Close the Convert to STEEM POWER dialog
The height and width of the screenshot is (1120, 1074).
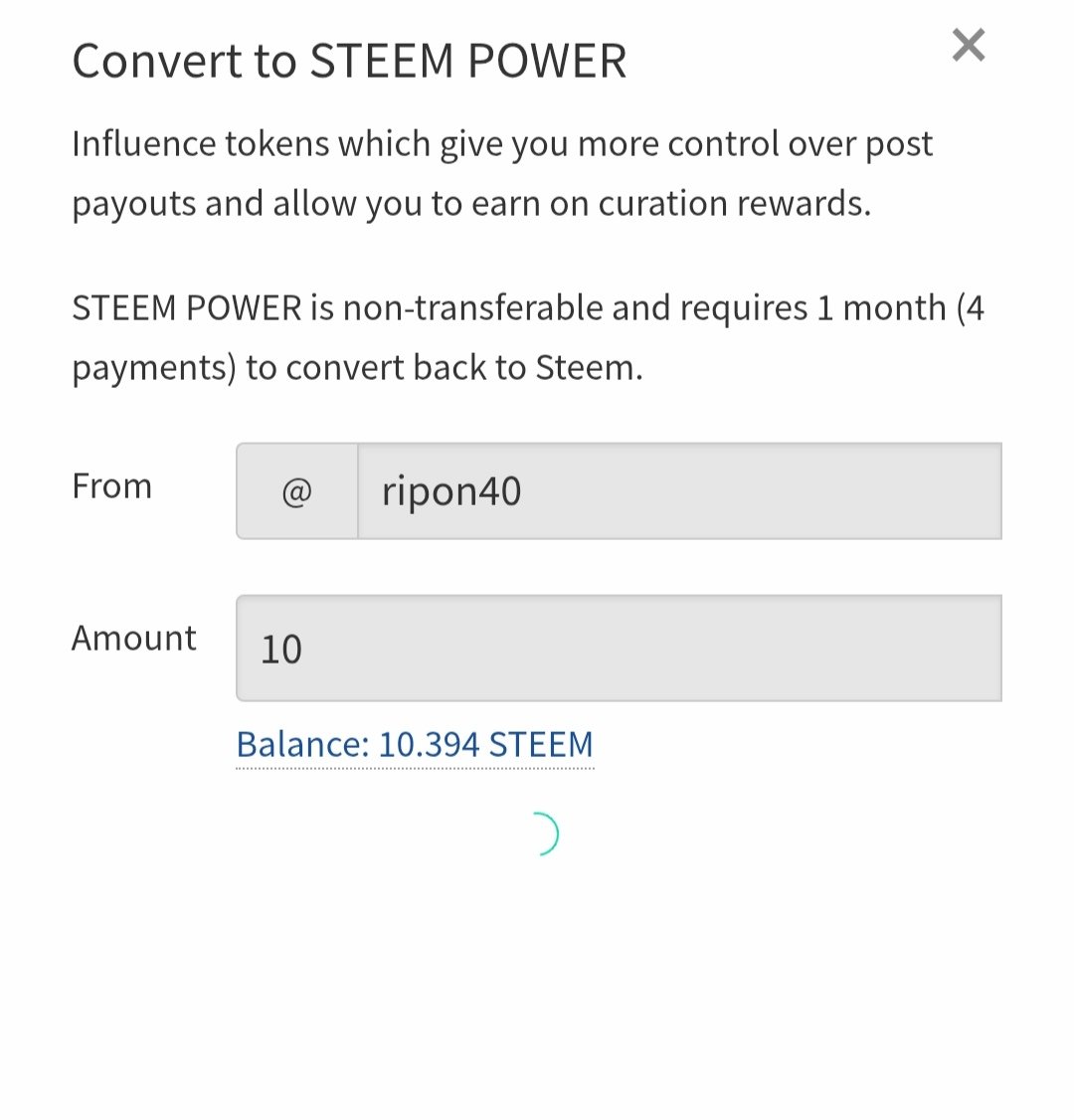969,45
